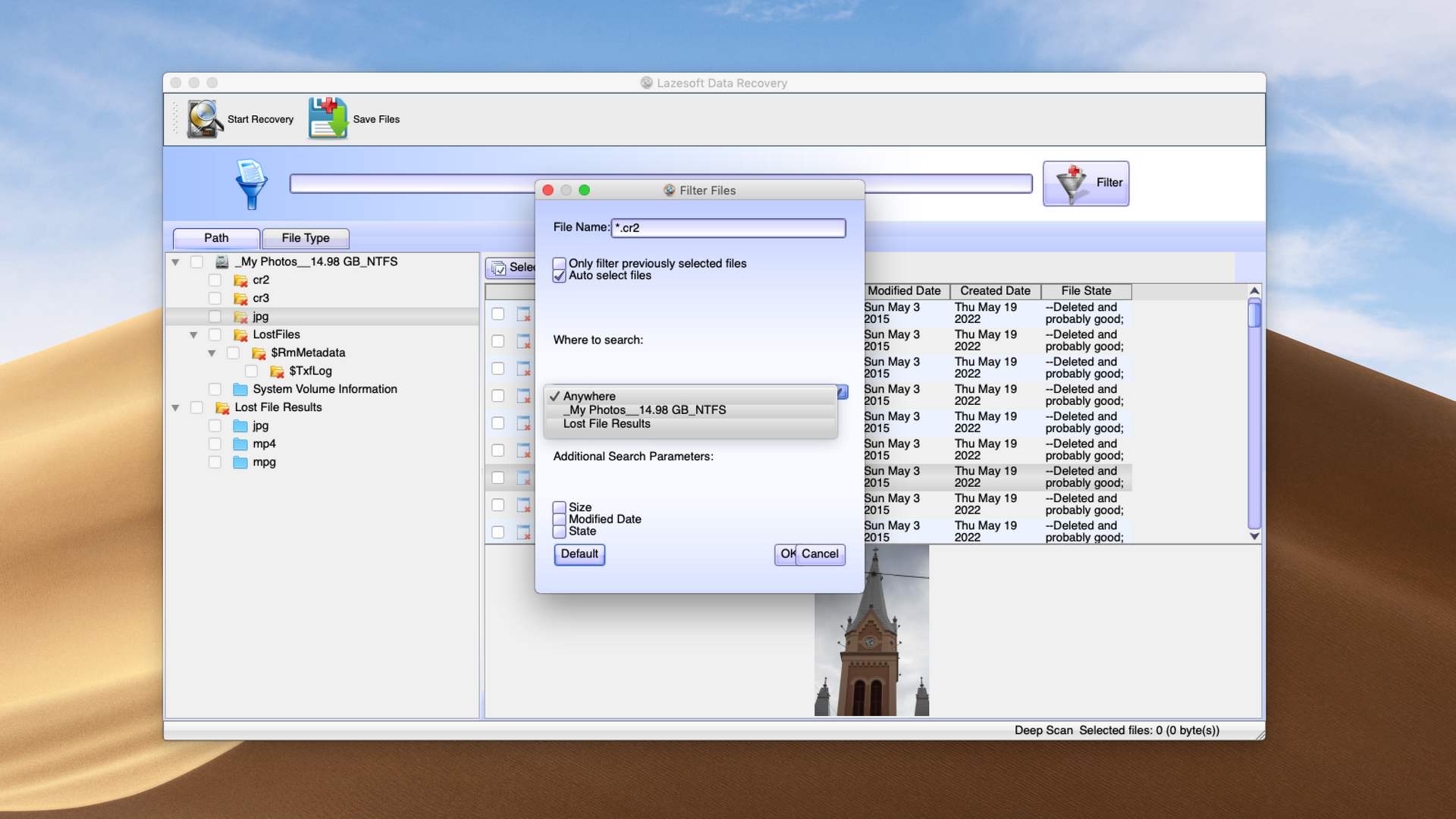
Task: Select the $TxfLog tree row
Action: click(322, 371)
